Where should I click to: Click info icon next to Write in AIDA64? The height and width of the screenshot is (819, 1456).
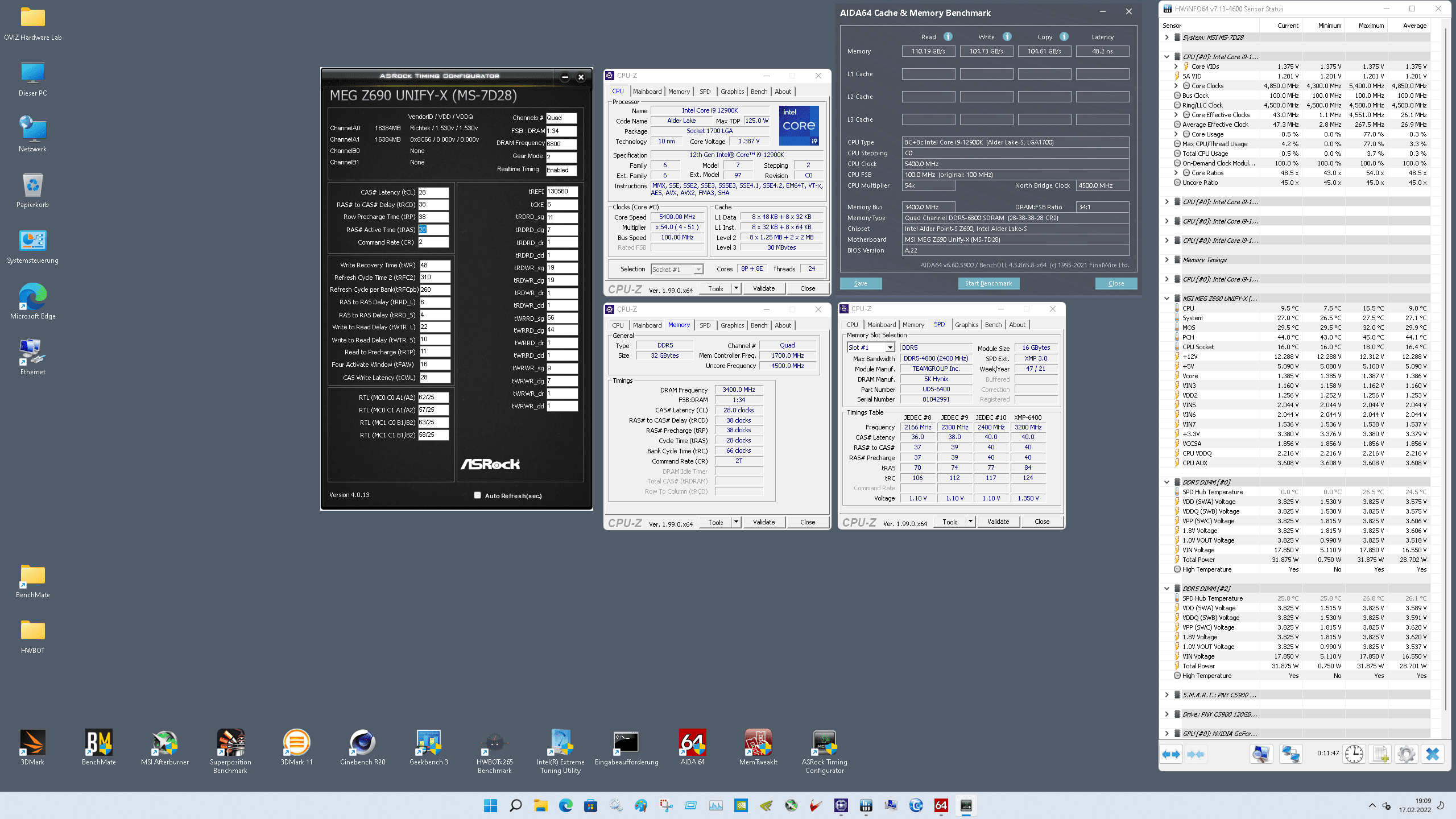(x=1007, y=36)
